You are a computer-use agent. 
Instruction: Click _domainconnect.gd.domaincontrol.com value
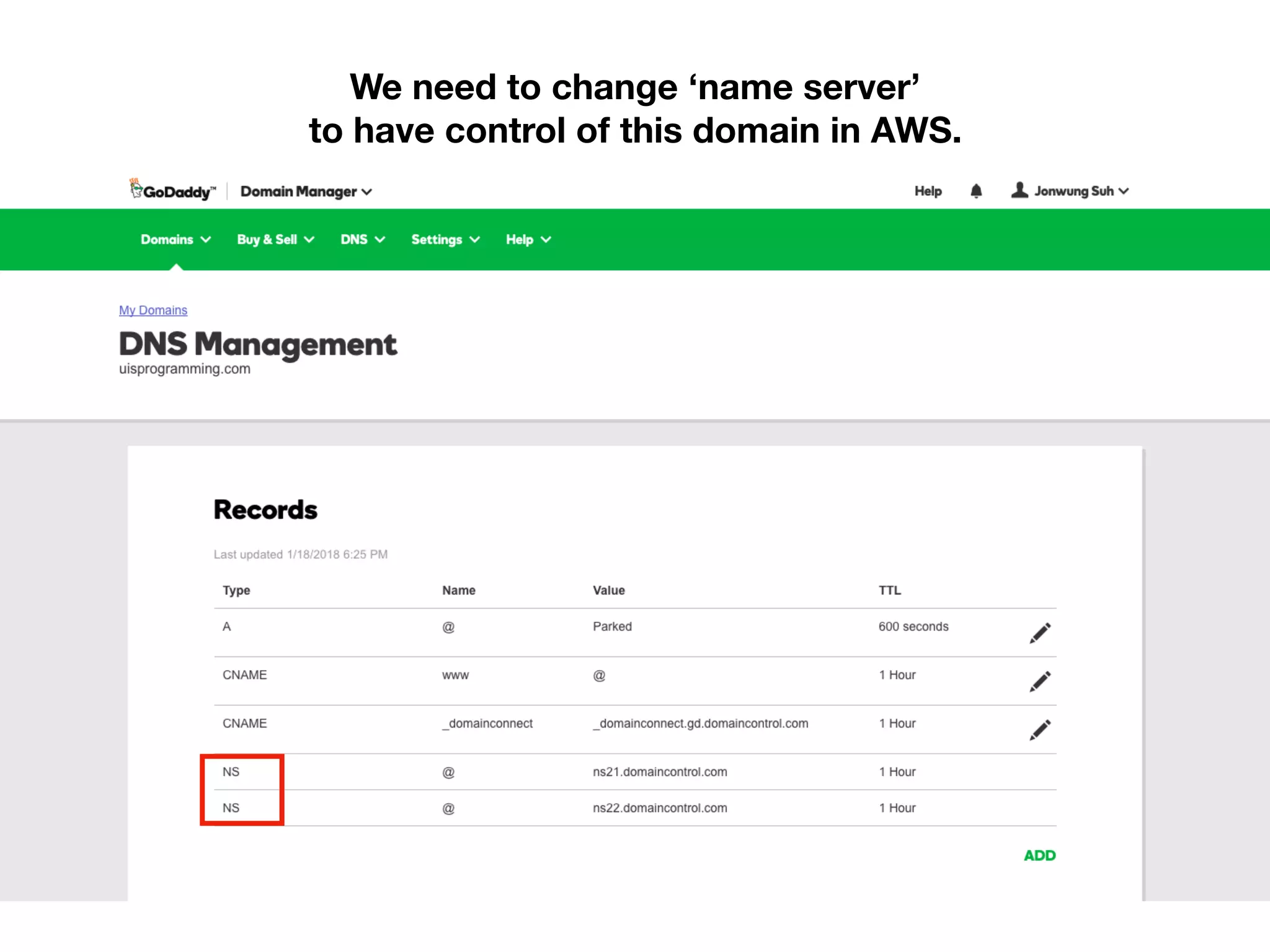(x=700, y=723)
